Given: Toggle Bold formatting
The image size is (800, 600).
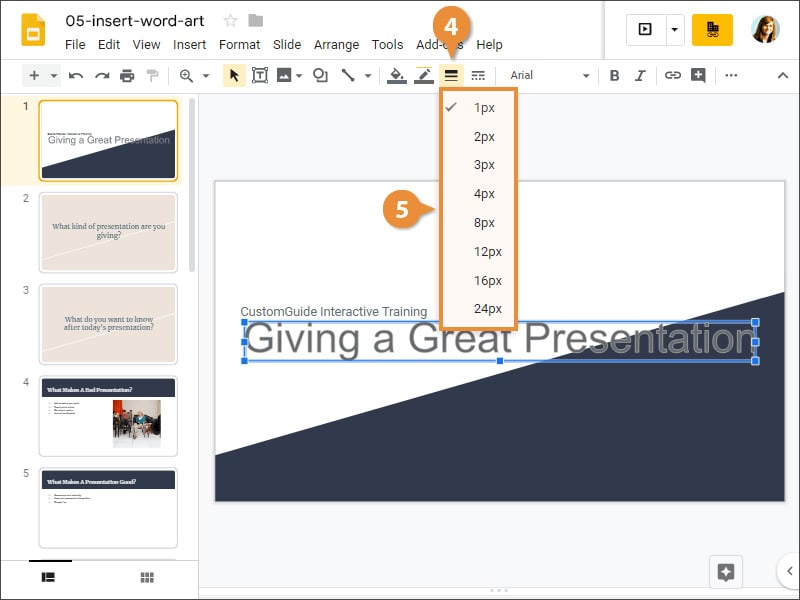Looking at the screenshot, I should (x=614, y=76).
